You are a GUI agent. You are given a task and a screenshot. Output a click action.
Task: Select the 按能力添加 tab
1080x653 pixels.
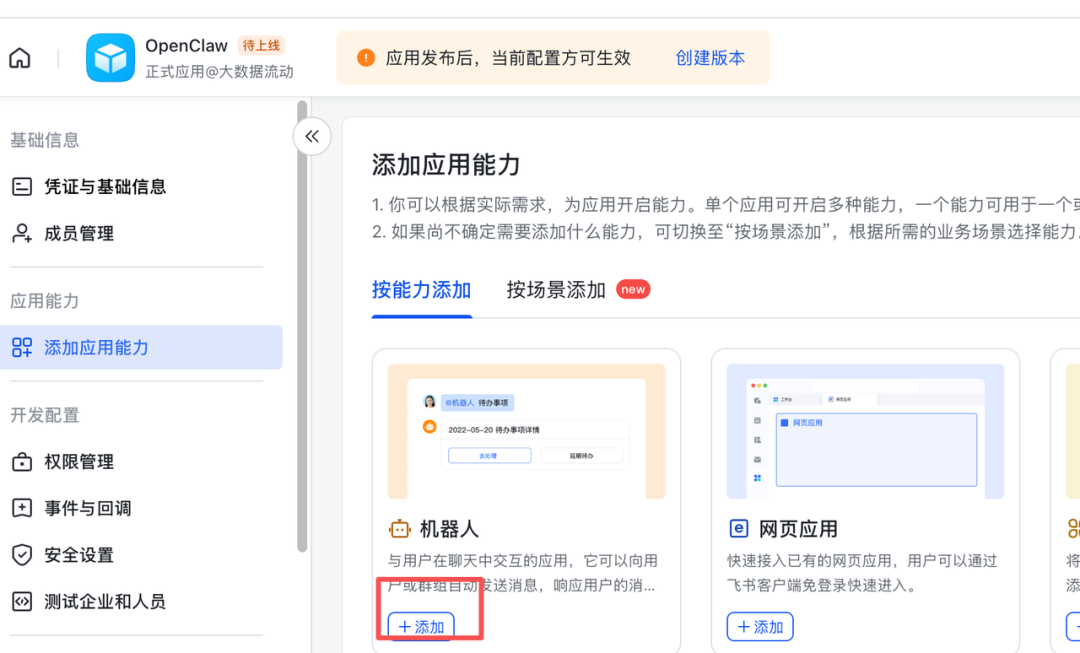tap(422, 289)
